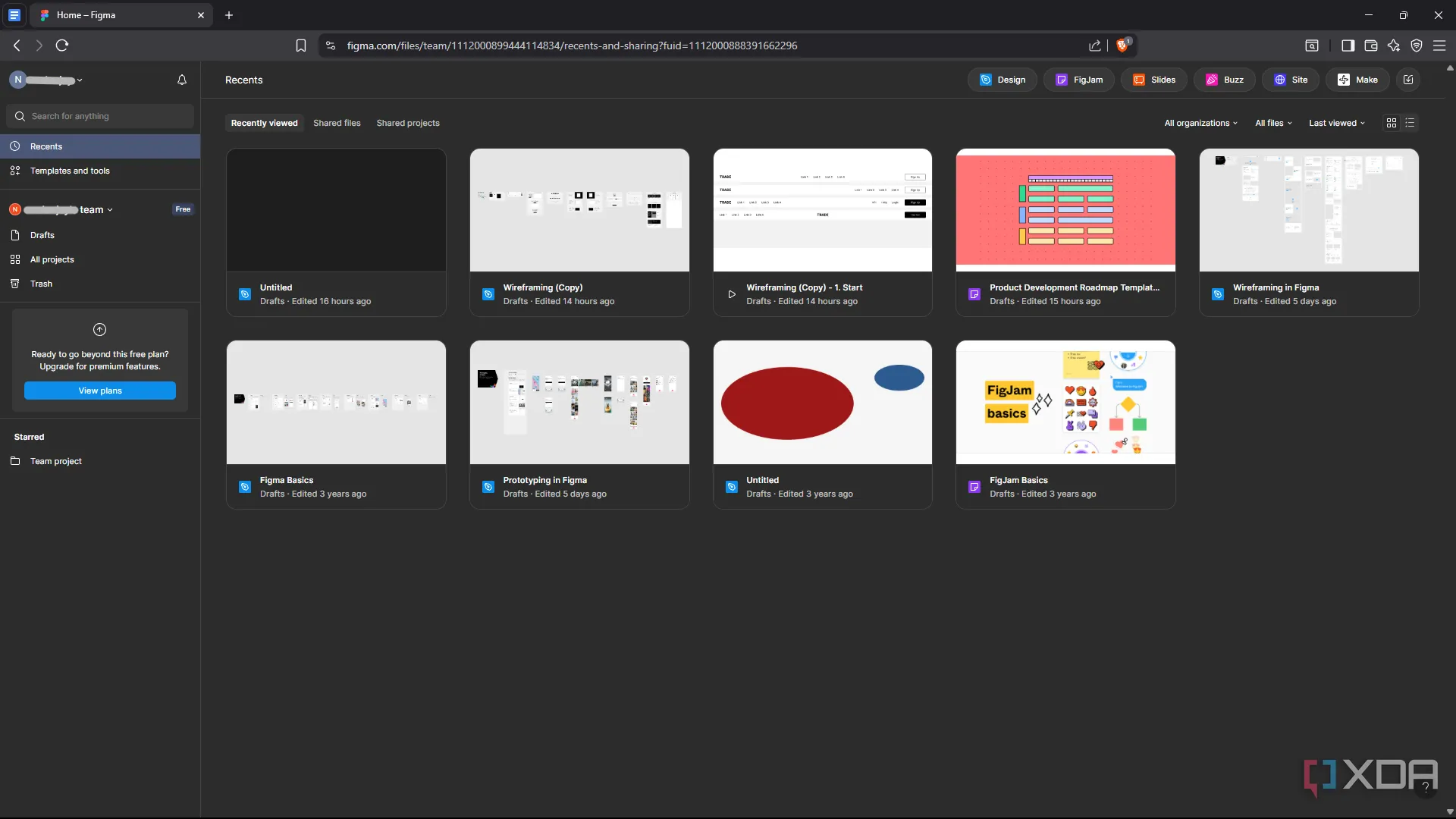
Task: Create a new FigJam board
Action: coord(1079,80)
